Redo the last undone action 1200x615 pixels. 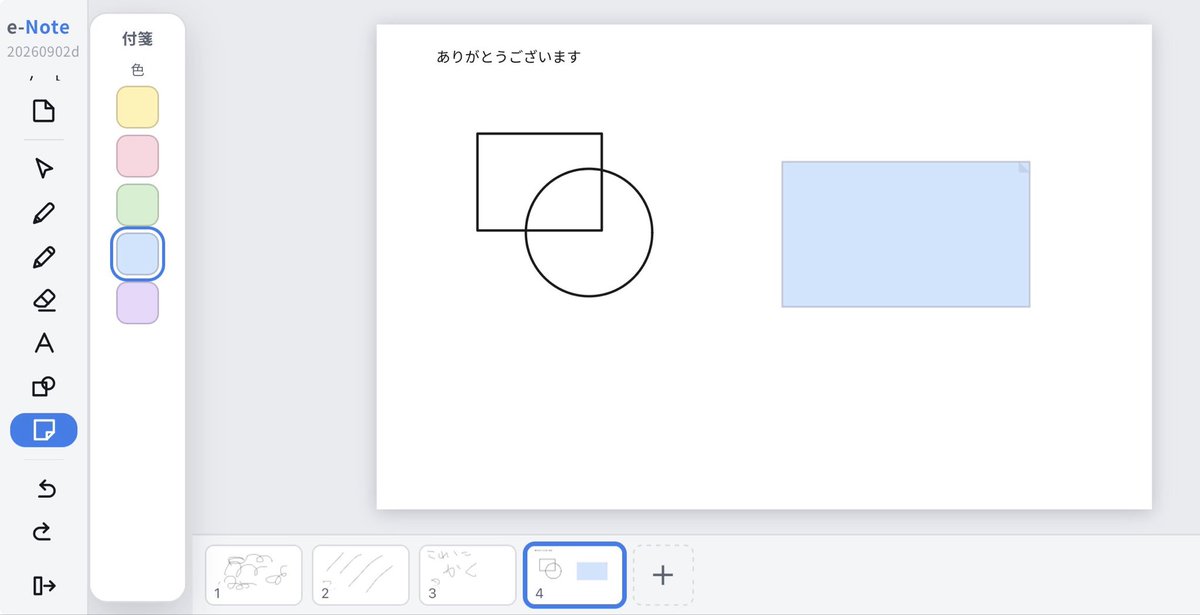coord(43,532)
